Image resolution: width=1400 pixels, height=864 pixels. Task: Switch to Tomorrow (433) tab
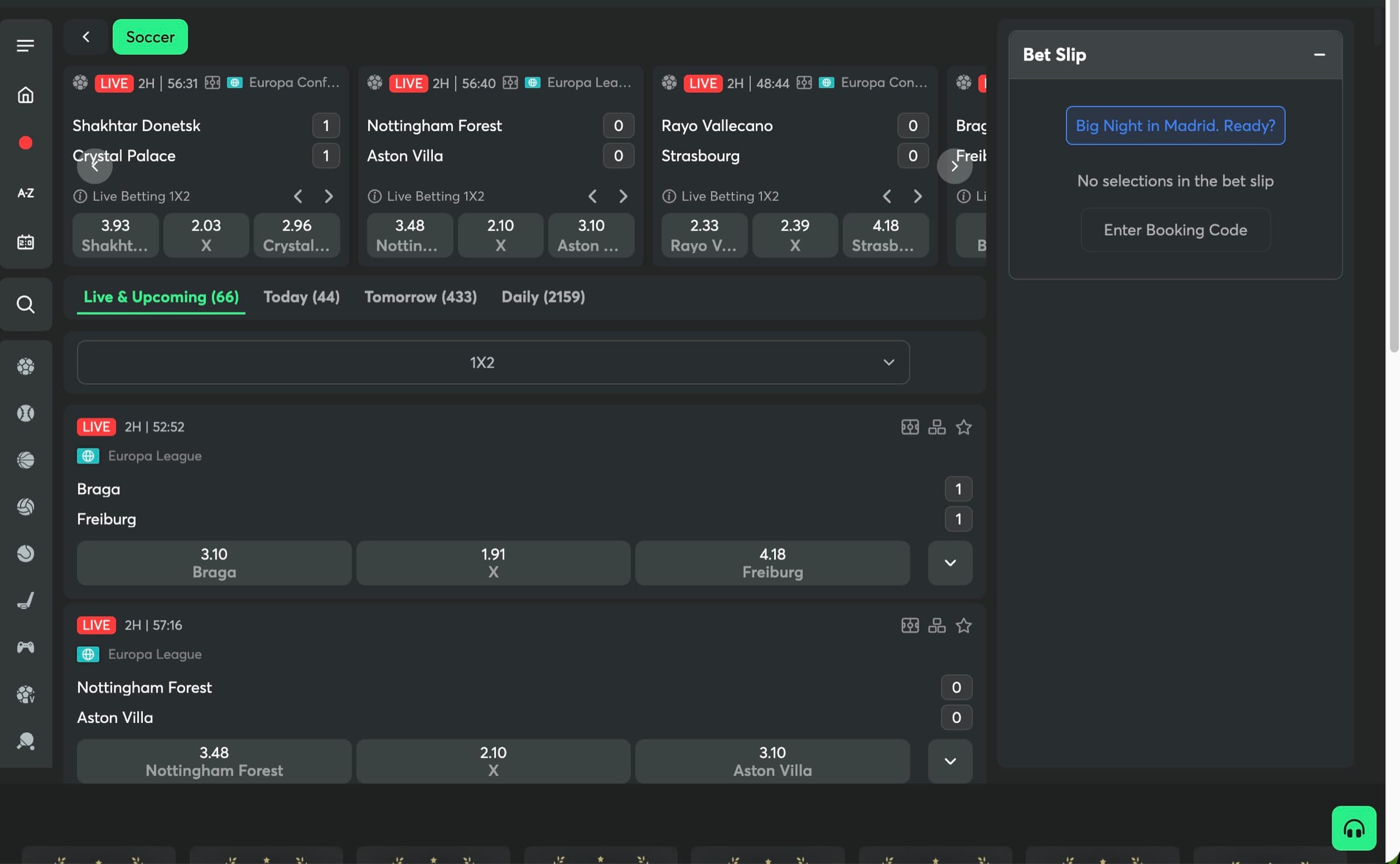click(x=421, y=297)
